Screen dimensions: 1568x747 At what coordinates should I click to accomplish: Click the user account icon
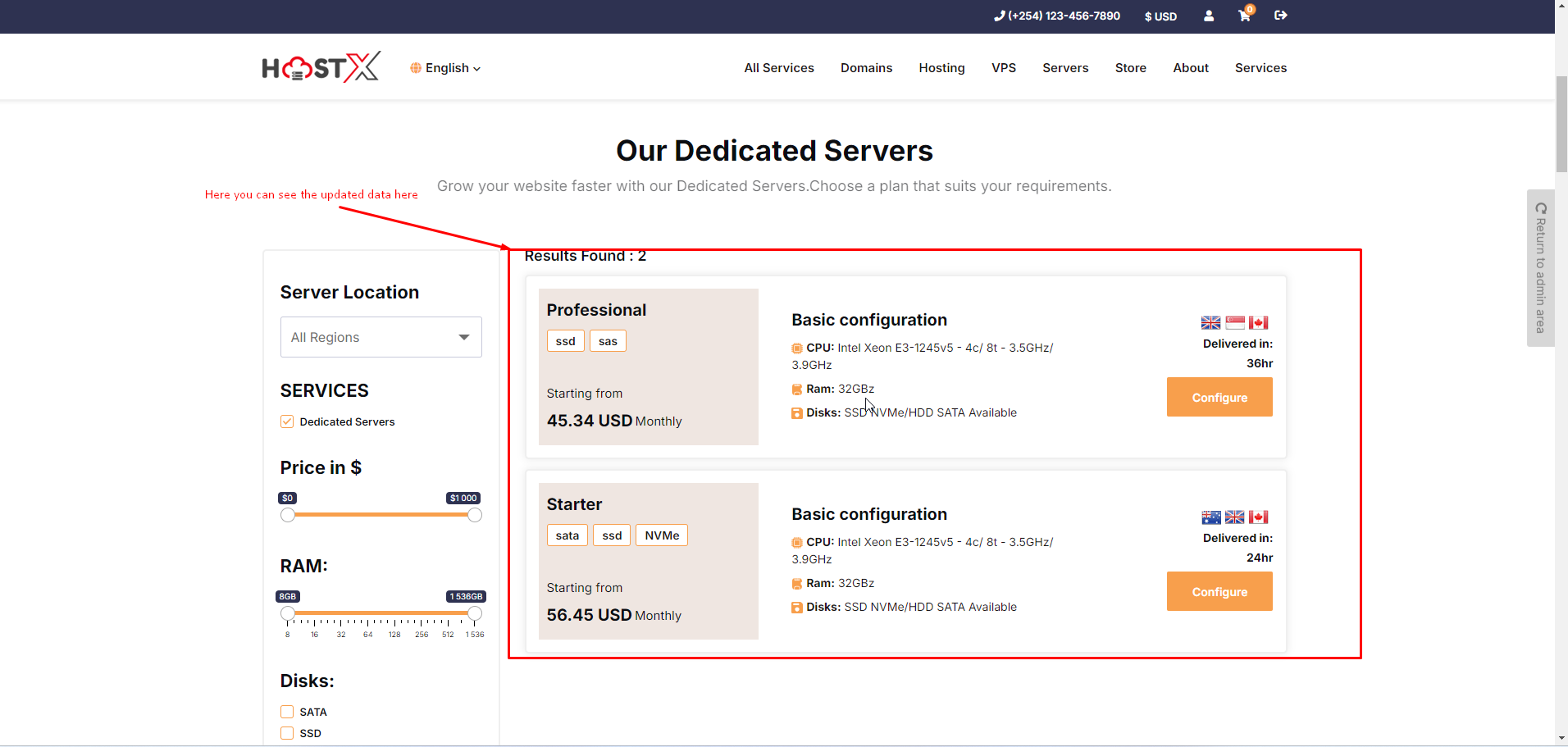pos(1208,16)
